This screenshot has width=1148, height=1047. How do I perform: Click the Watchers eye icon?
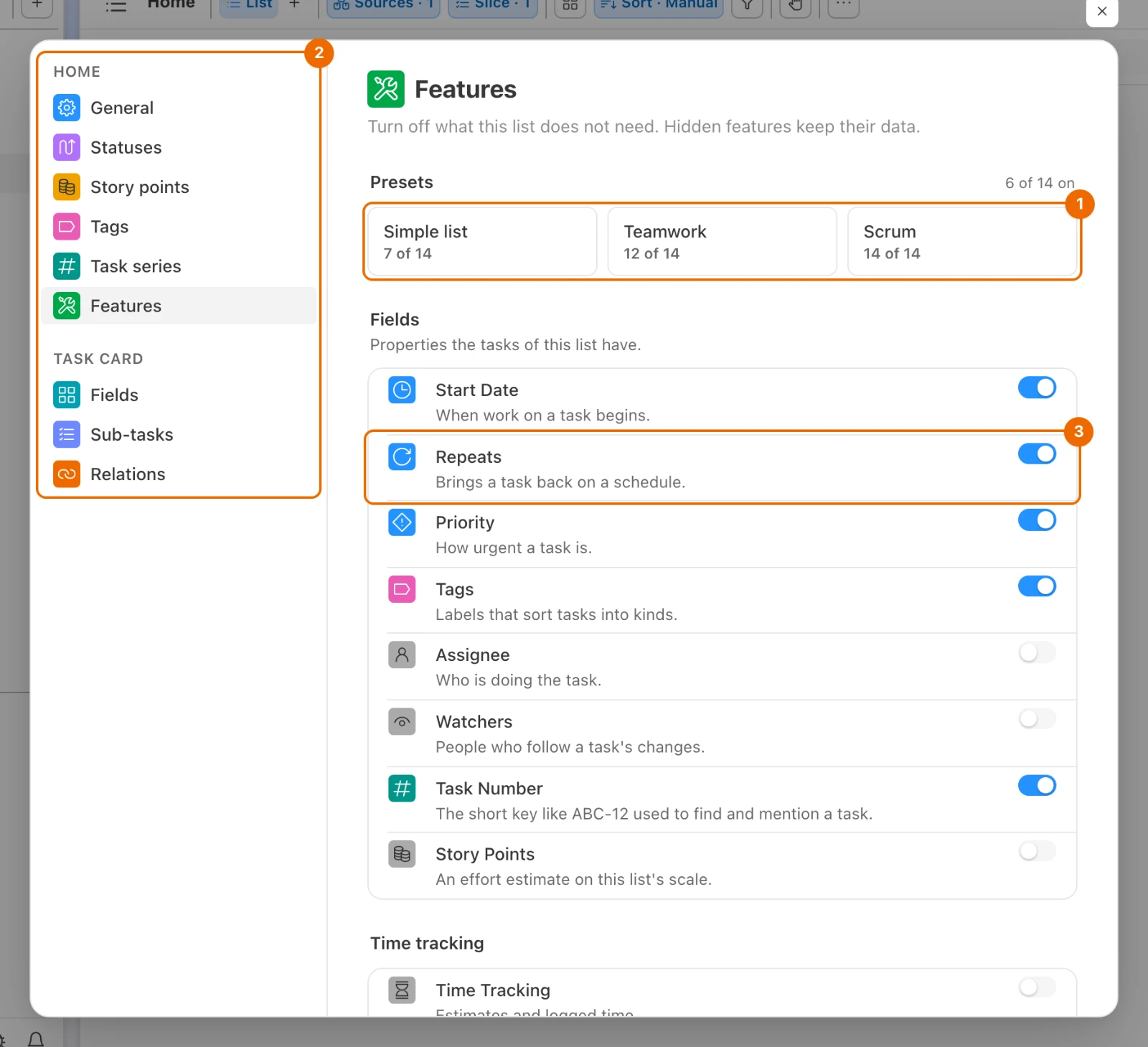click(402, 721)
